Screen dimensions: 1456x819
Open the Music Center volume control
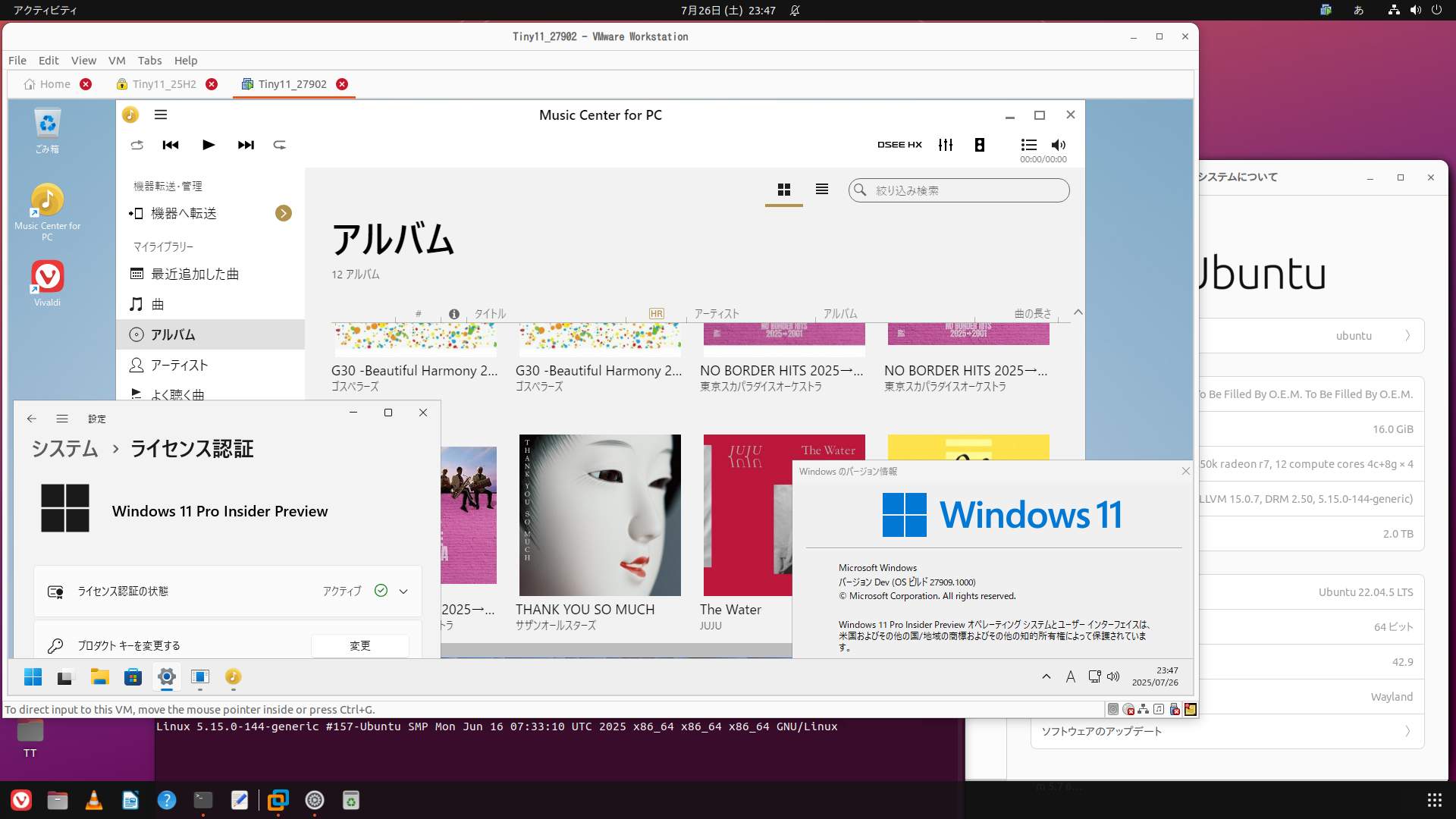1059,145
